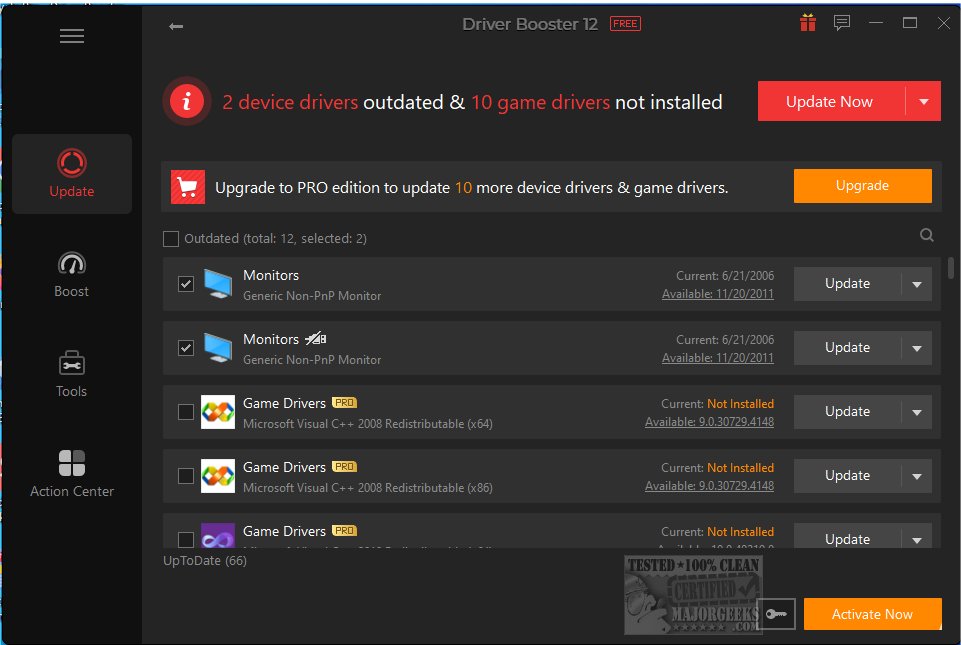Screen dimensions: 961x645
Task: Expand dropdown beside first Monitors Update
Action: [917, 284]
